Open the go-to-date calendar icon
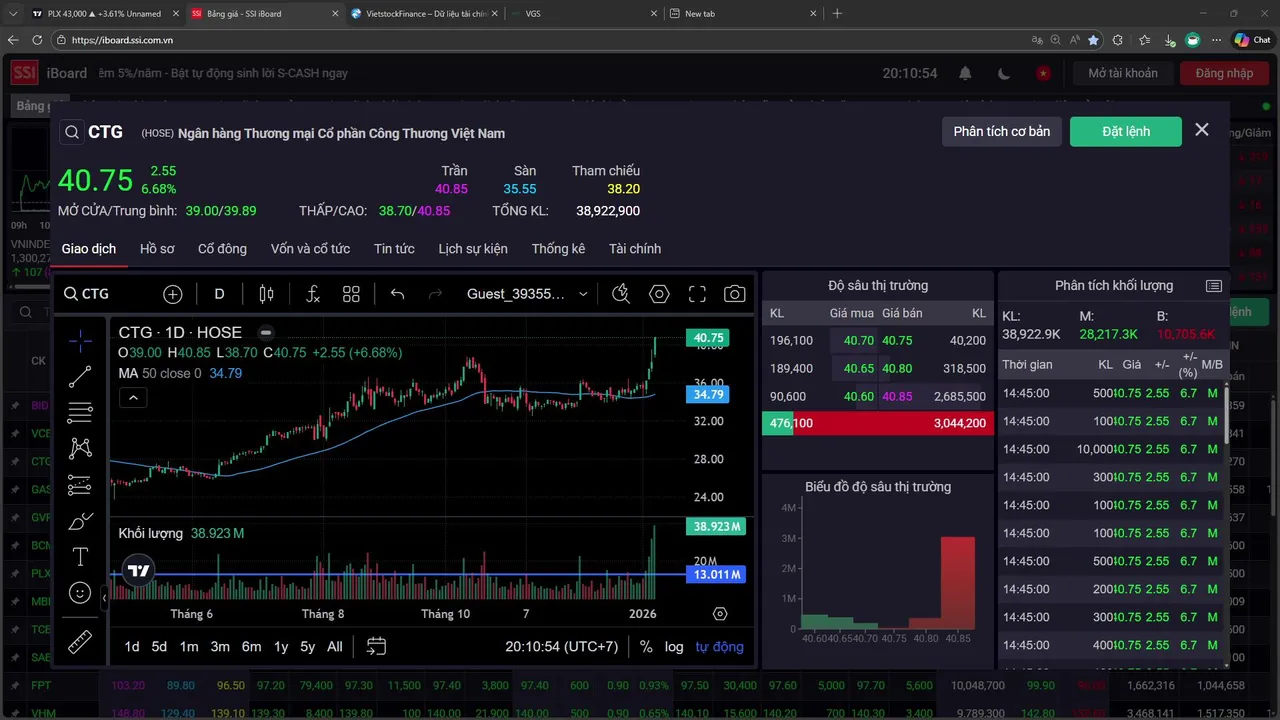The height and width of the screenshot is (720, 1280). 376,647
